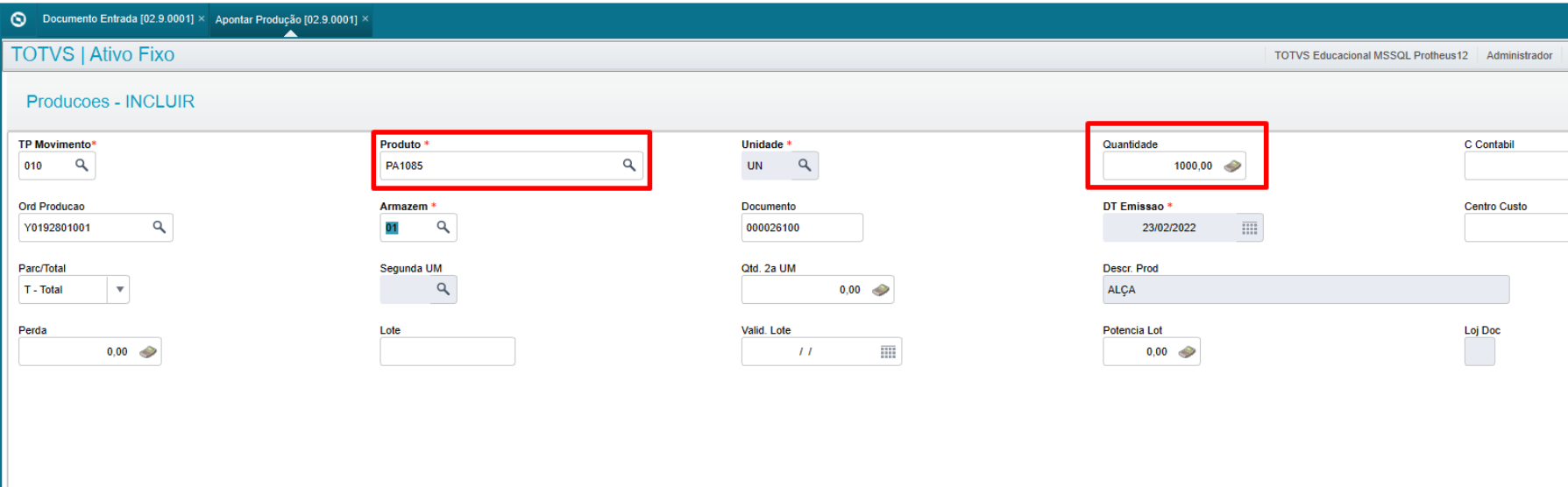The image size is (1568, 487).
Task: Open Potencia Lot calculator icon
Action: [1187, 352]
